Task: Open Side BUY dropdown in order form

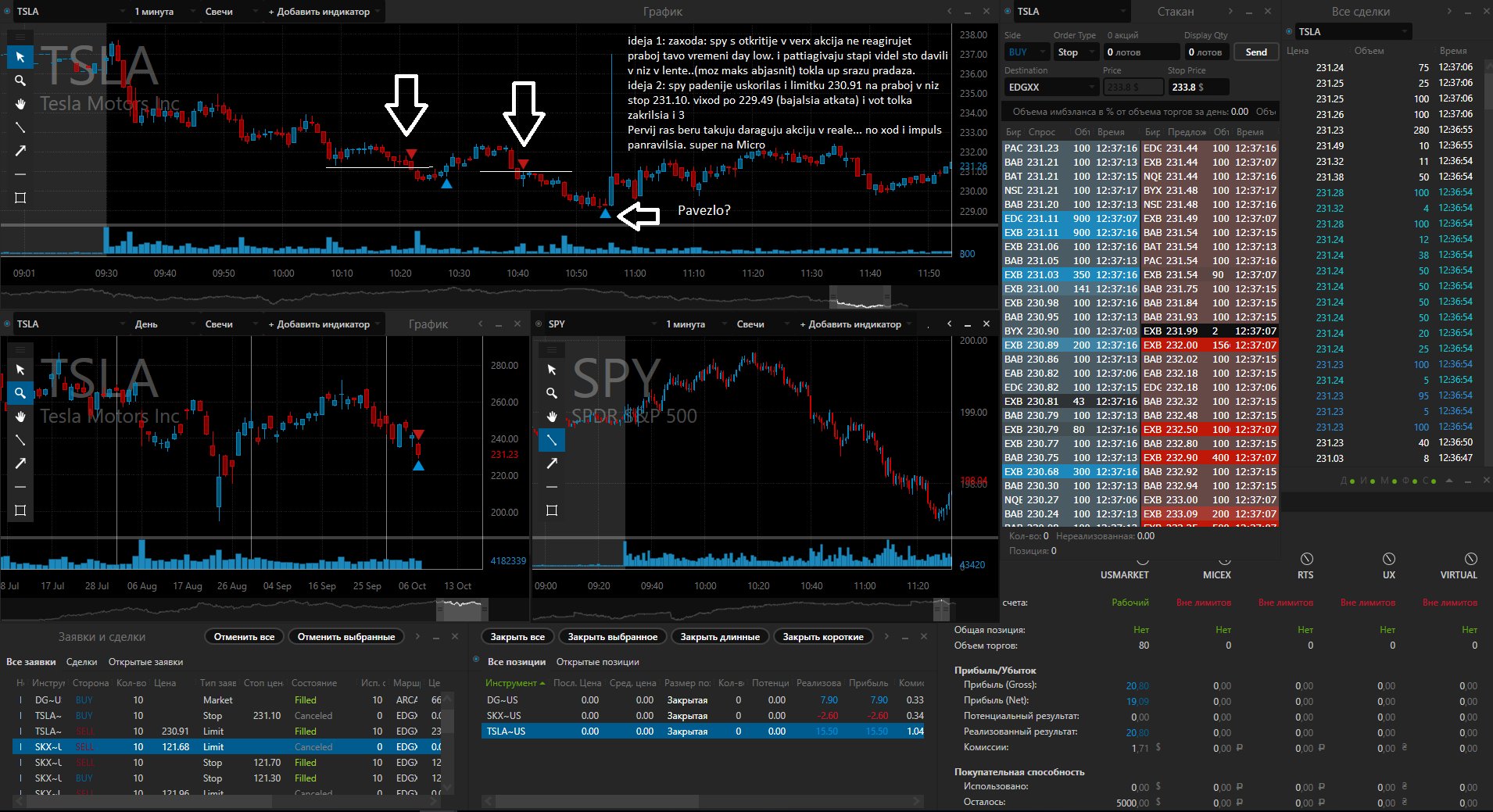Action: (x=1026, y=52)
